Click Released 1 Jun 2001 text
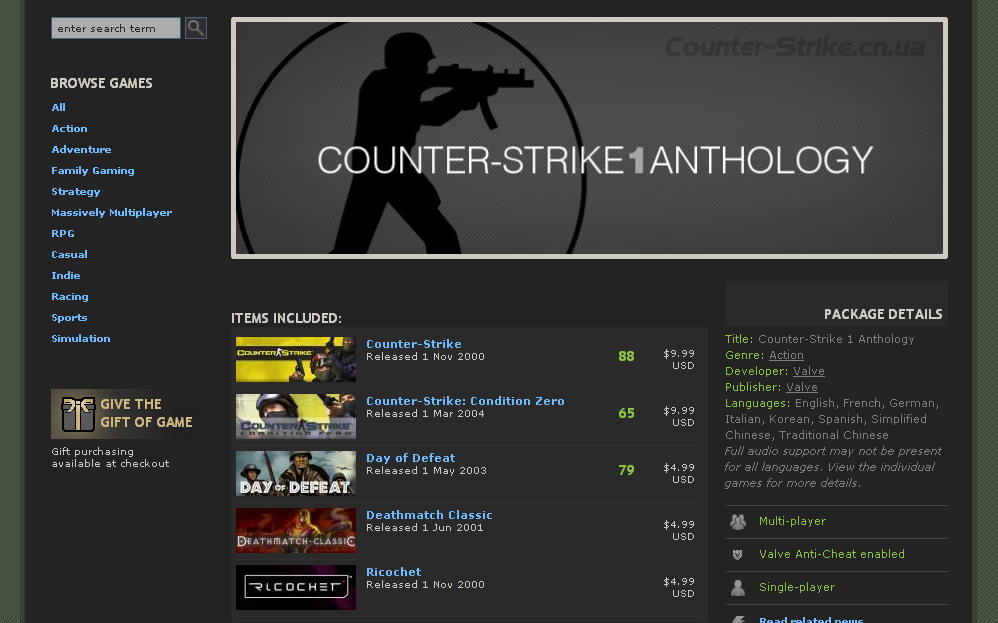Screen dimensions: 998x623 pyautogui.click(x=425, y=528)
